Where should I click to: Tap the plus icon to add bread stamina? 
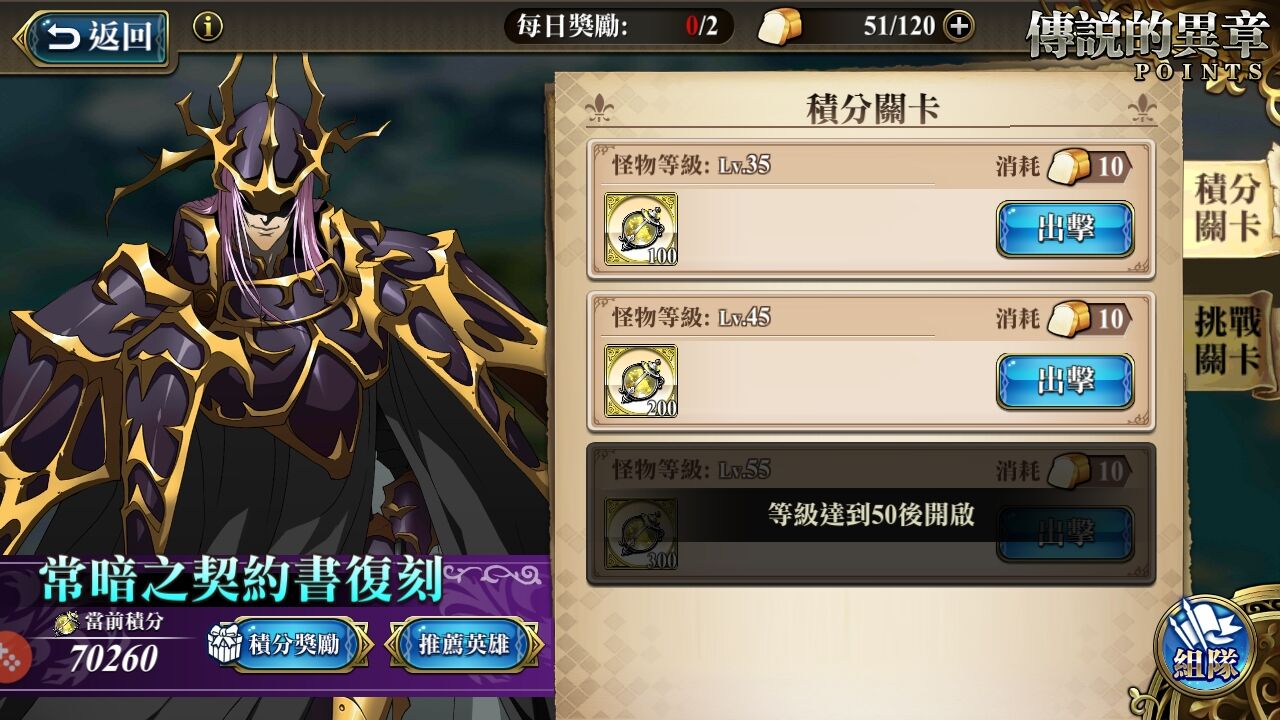coord(958,27)
